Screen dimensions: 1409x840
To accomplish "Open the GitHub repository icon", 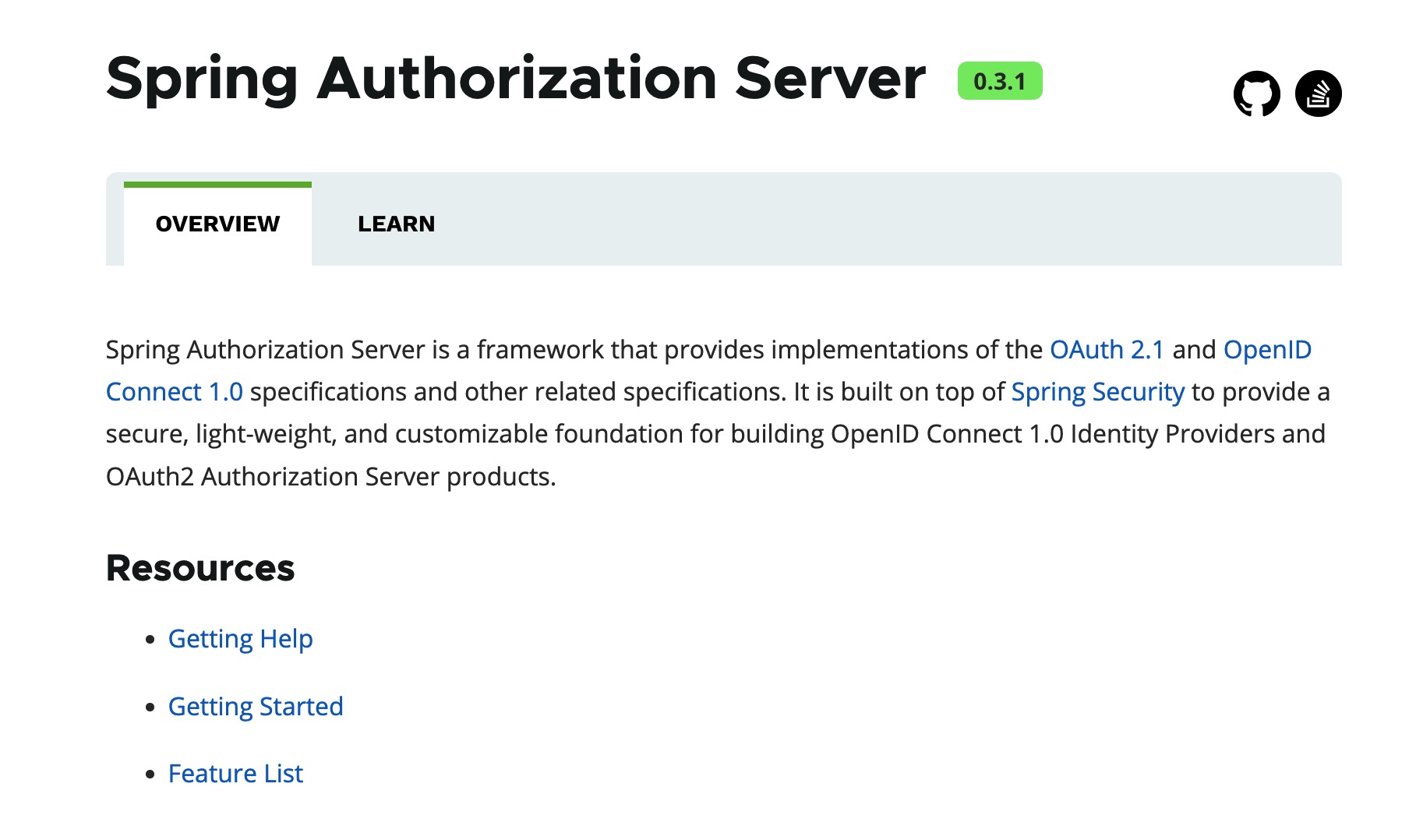I will click(1256, 94).
